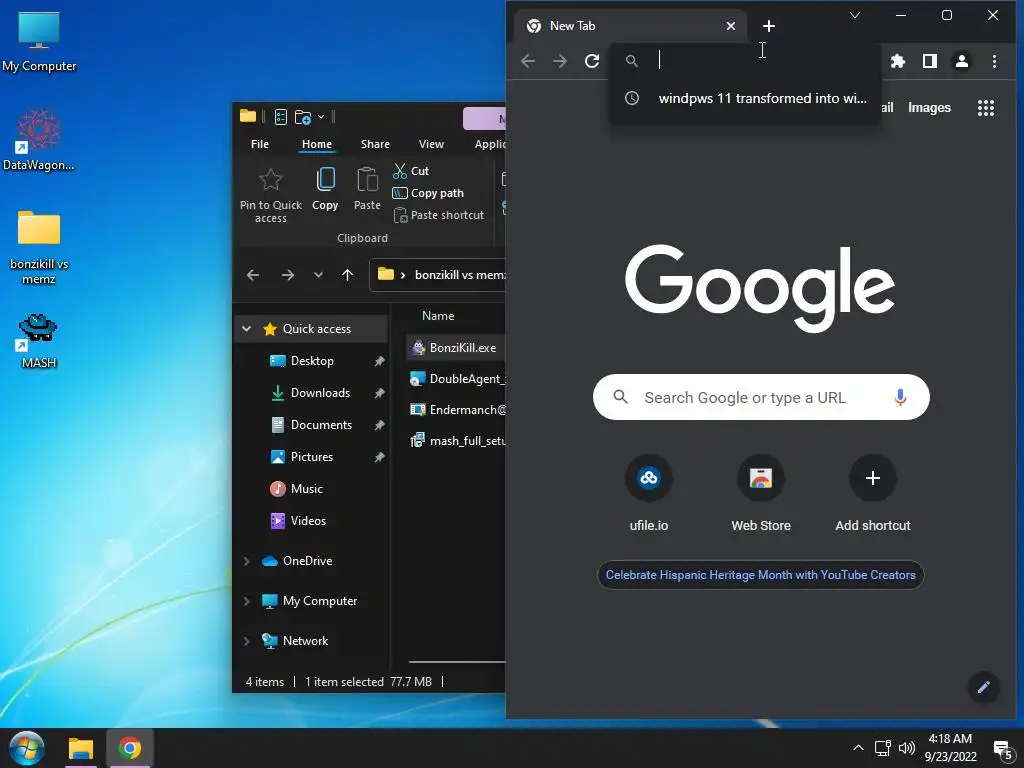The width and height of the screenshot is (1024, 768).
Task: Click the Copy button in Explorer ribbon
Action: pos(325,189)
